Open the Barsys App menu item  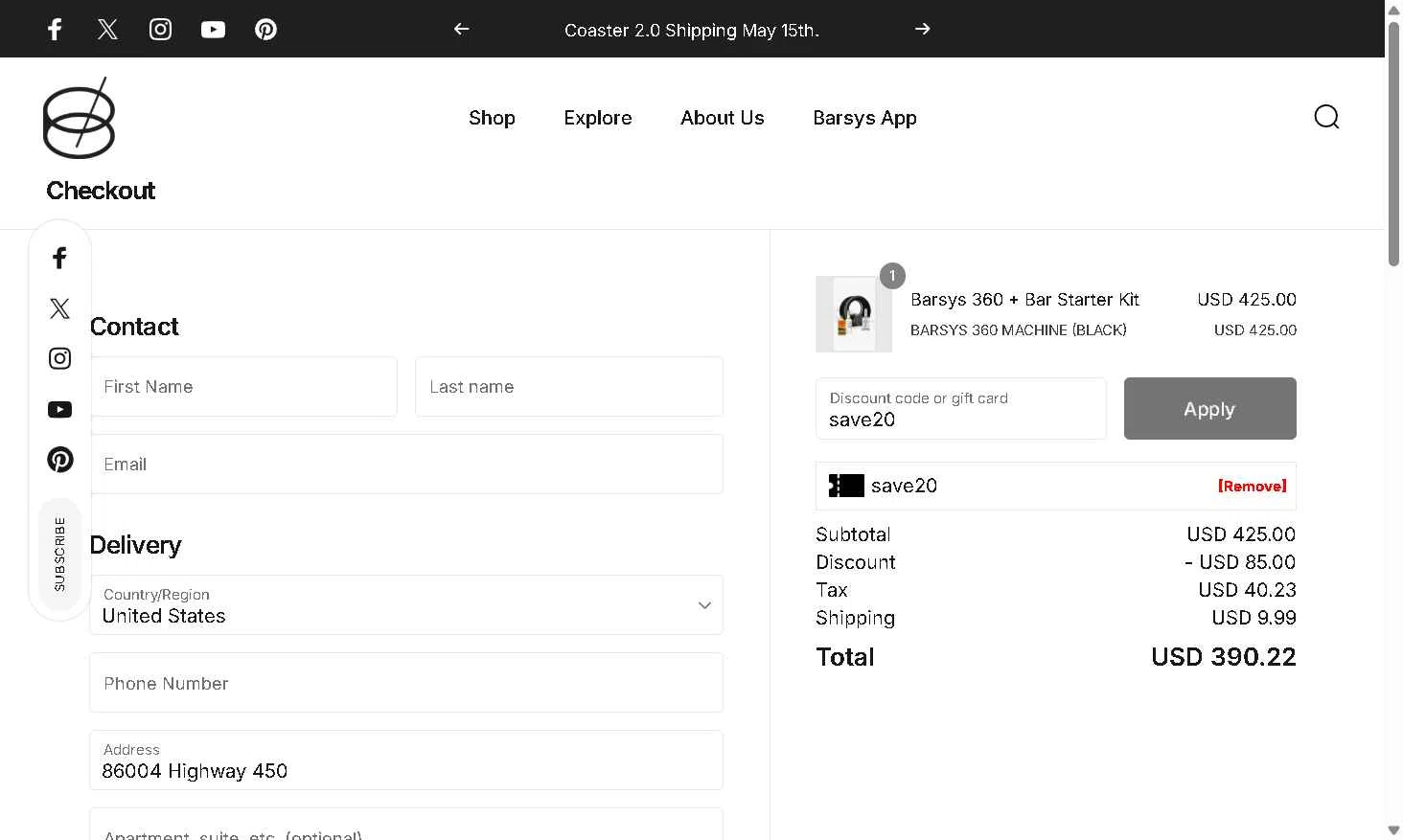click(x=864, y=118)
